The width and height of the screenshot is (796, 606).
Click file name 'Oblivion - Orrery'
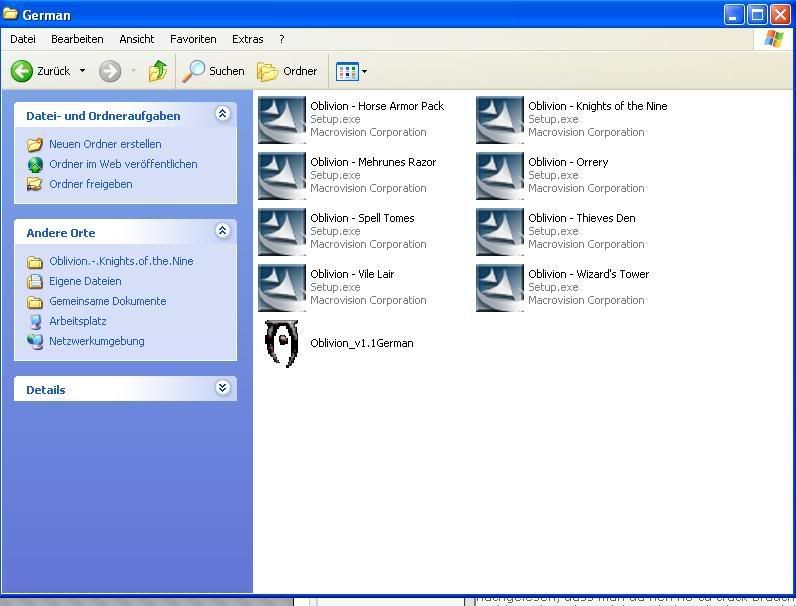(568, 162)
